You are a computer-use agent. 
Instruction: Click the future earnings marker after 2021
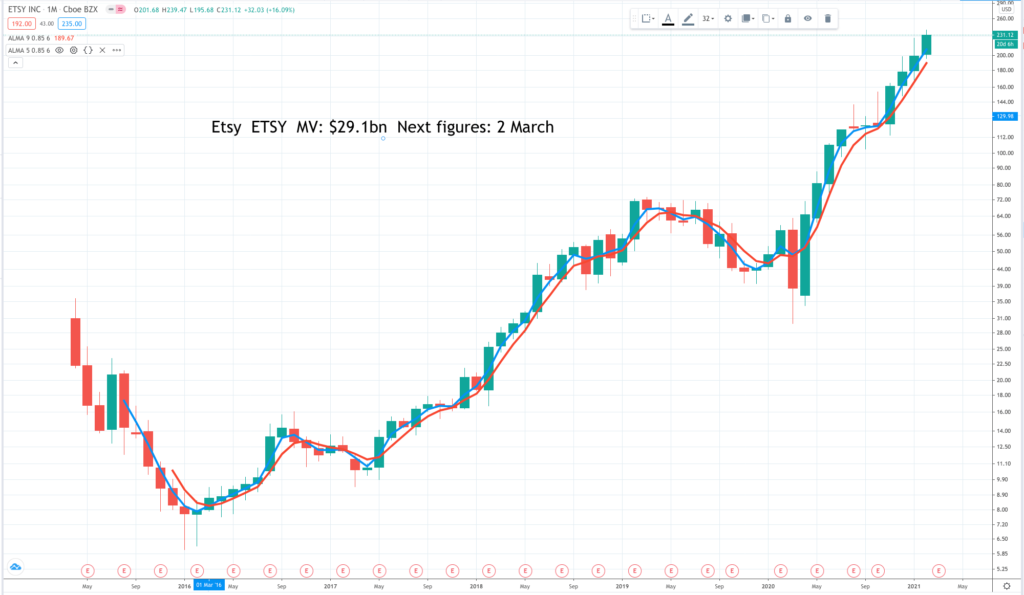pos(938,571)
